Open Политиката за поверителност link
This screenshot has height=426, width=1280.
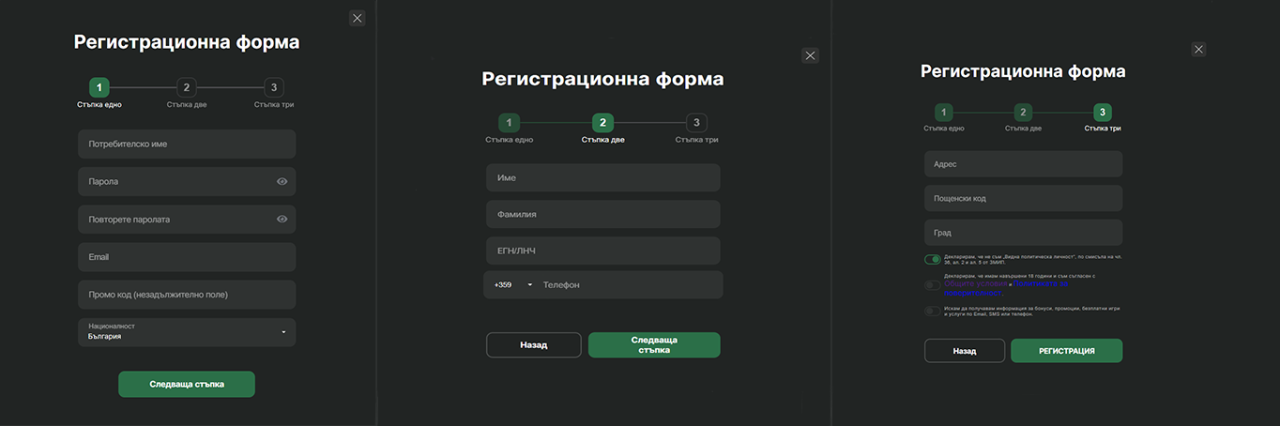[1040, 286]
